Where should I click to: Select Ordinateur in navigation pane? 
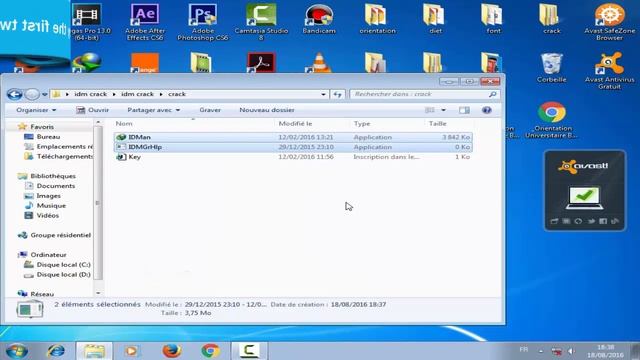click(48, 255)
